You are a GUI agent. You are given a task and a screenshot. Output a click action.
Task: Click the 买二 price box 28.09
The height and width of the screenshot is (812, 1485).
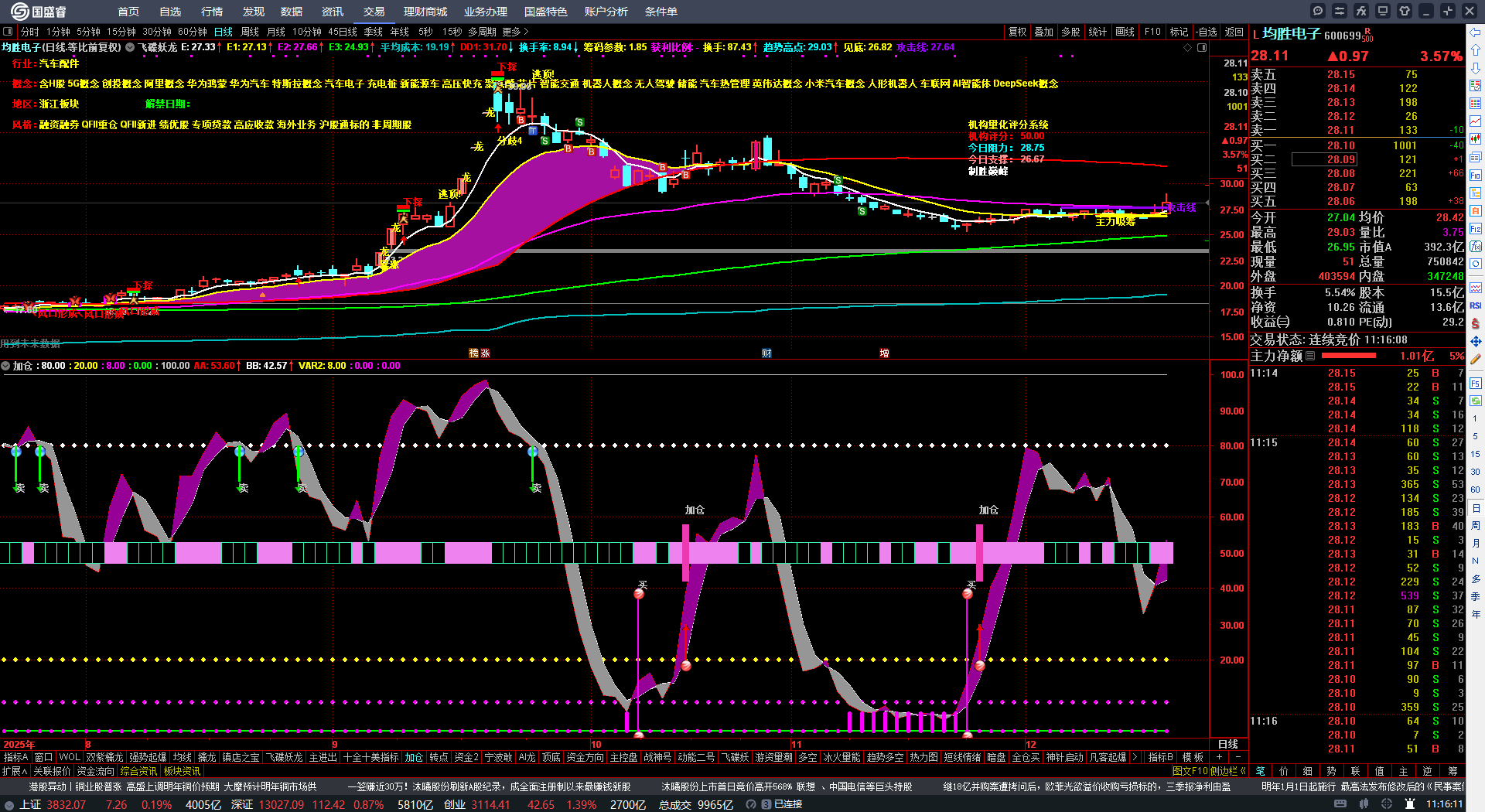coord(1324,159)
